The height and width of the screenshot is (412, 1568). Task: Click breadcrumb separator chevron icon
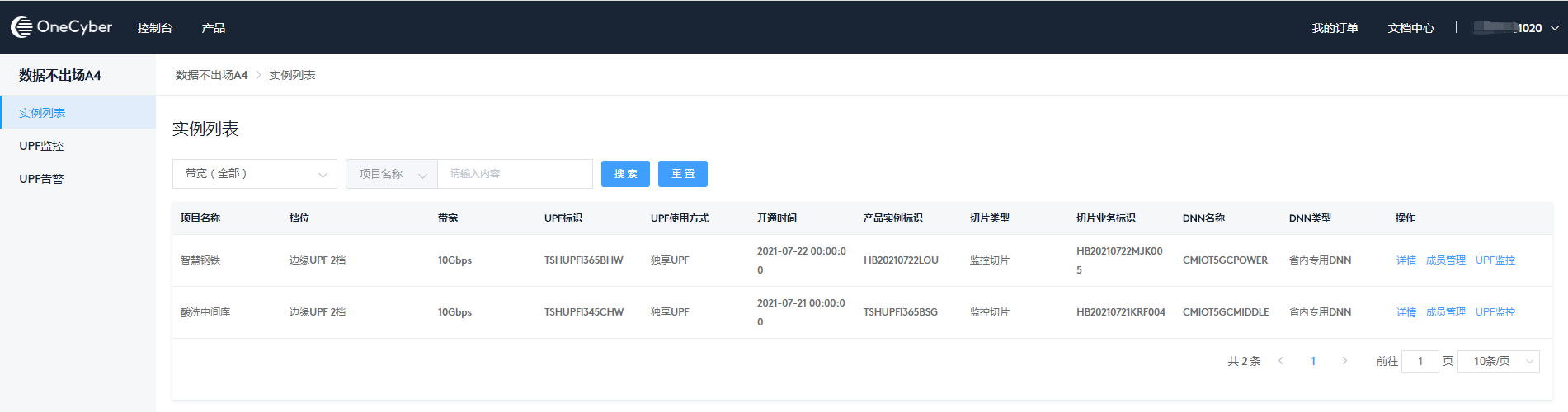(x=258, y=75)
